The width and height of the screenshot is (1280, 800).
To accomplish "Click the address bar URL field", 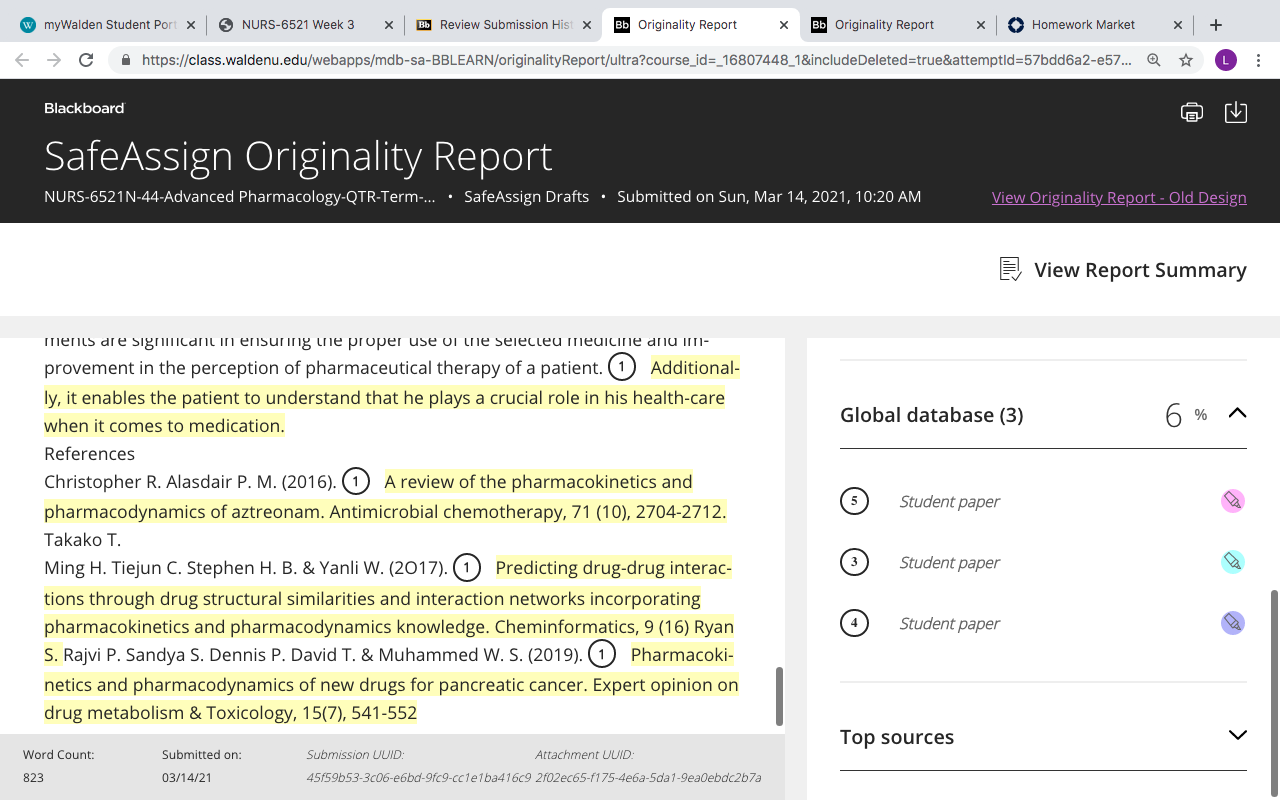I will pos(637,60).
